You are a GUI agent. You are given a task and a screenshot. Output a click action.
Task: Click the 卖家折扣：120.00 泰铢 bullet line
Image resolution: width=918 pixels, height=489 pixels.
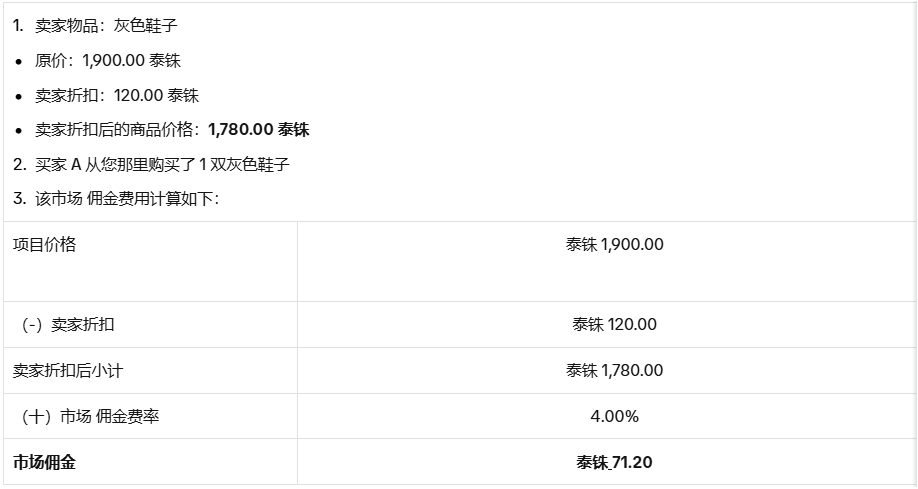pyautogui.click(x=117, y=95)
